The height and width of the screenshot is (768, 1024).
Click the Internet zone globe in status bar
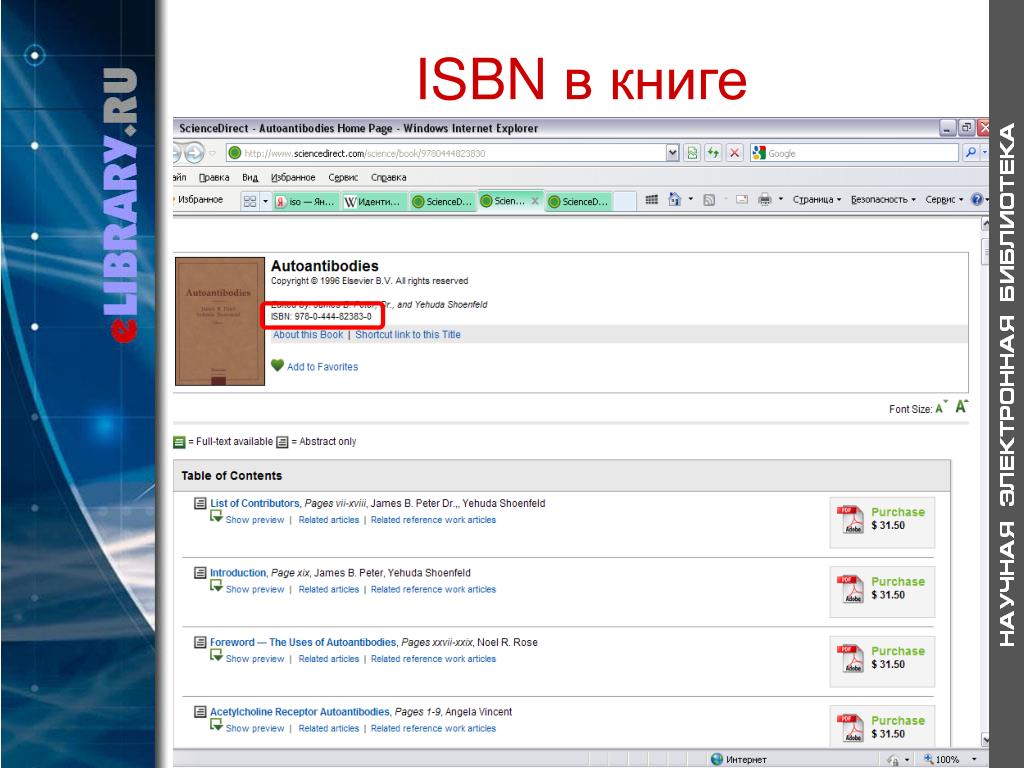(x=716, y=759)
